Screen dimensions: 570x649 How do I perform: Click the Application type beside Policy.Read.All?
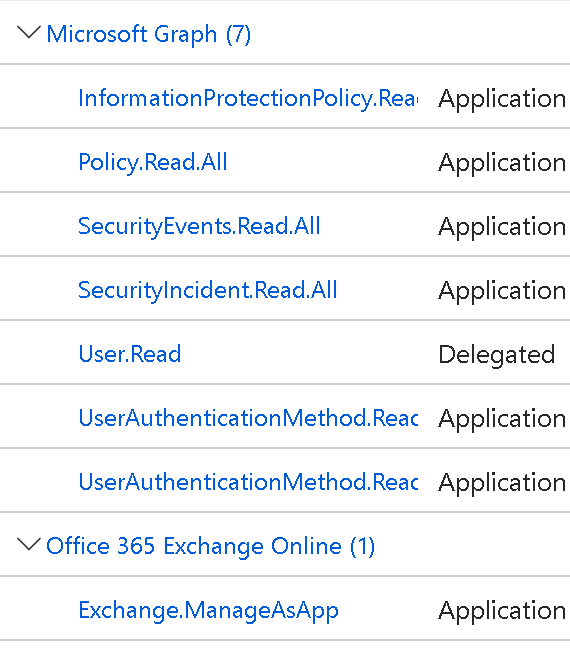pyautogui.click(x=502, y=163)
